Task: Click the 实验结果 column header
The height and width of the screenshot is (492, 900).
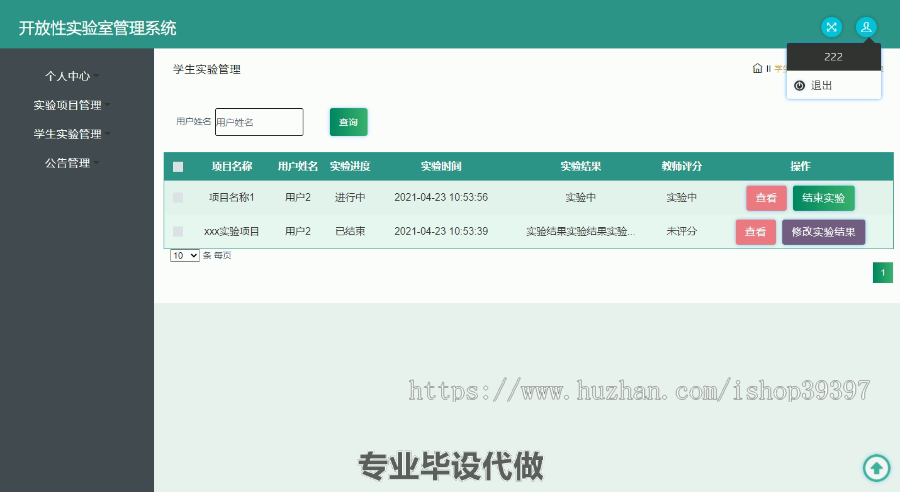Action: tap(581, 166)
